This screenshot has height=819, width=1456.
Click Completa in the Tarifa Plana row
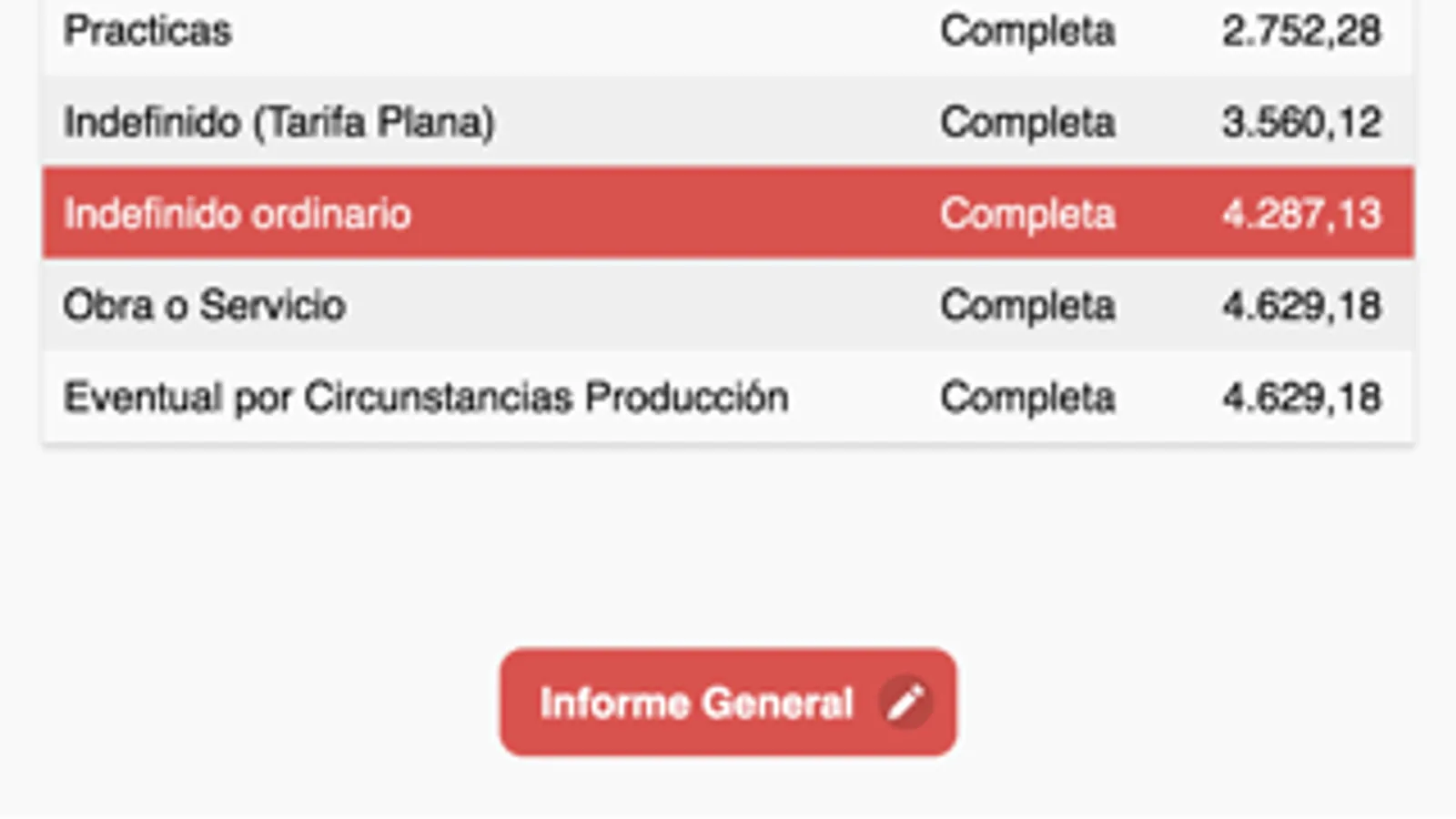[1027, 123]
